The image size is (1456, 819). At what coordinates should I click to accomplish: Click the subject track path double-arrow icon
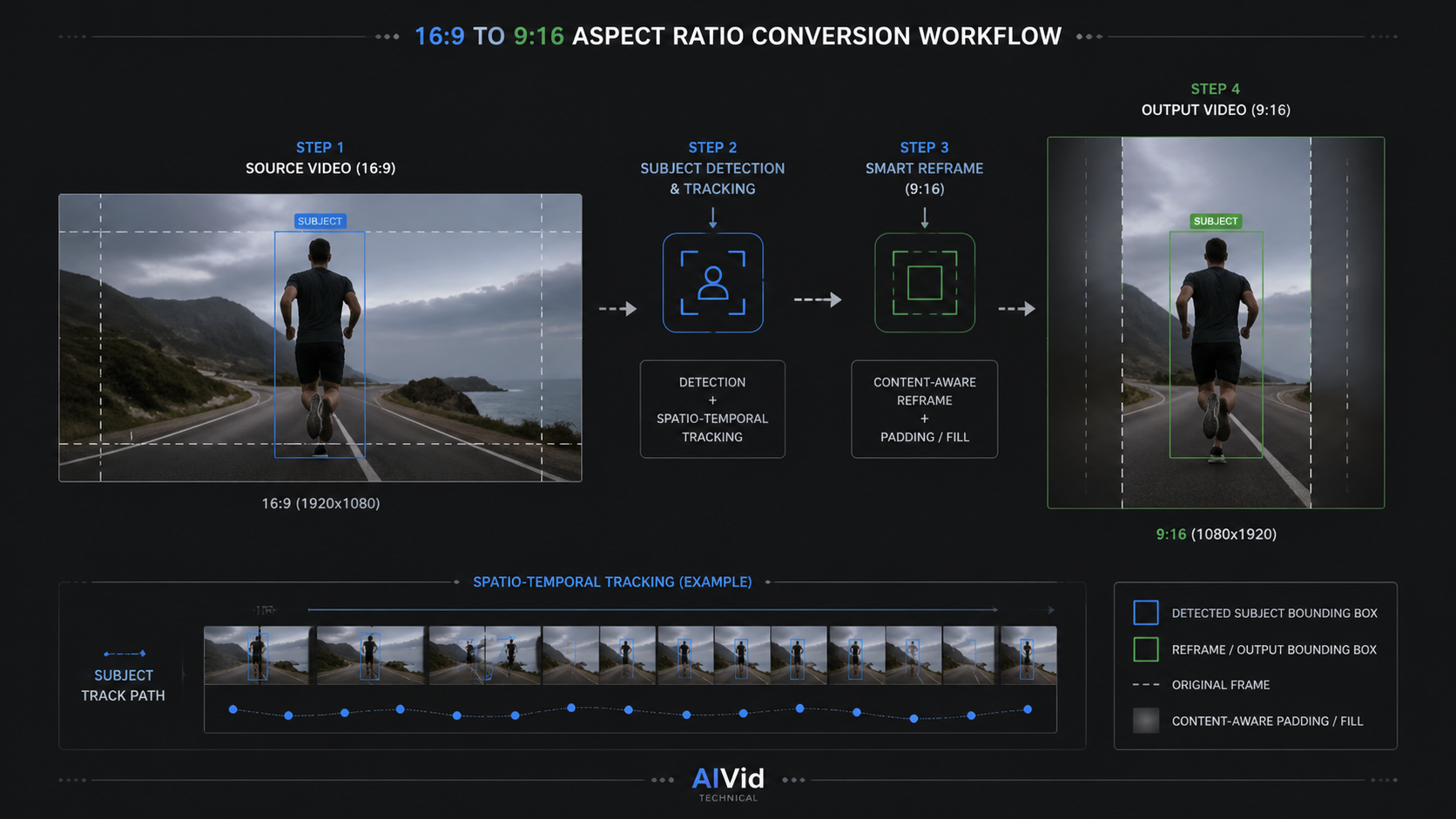tap(124, 654)
